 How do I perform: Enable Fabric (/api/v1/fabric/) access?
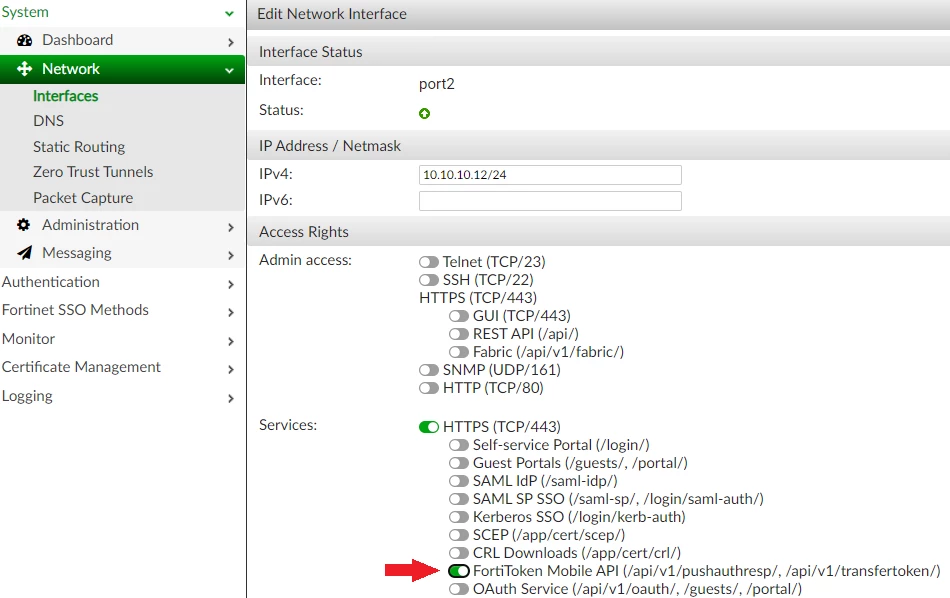click(x=459, y=352)
